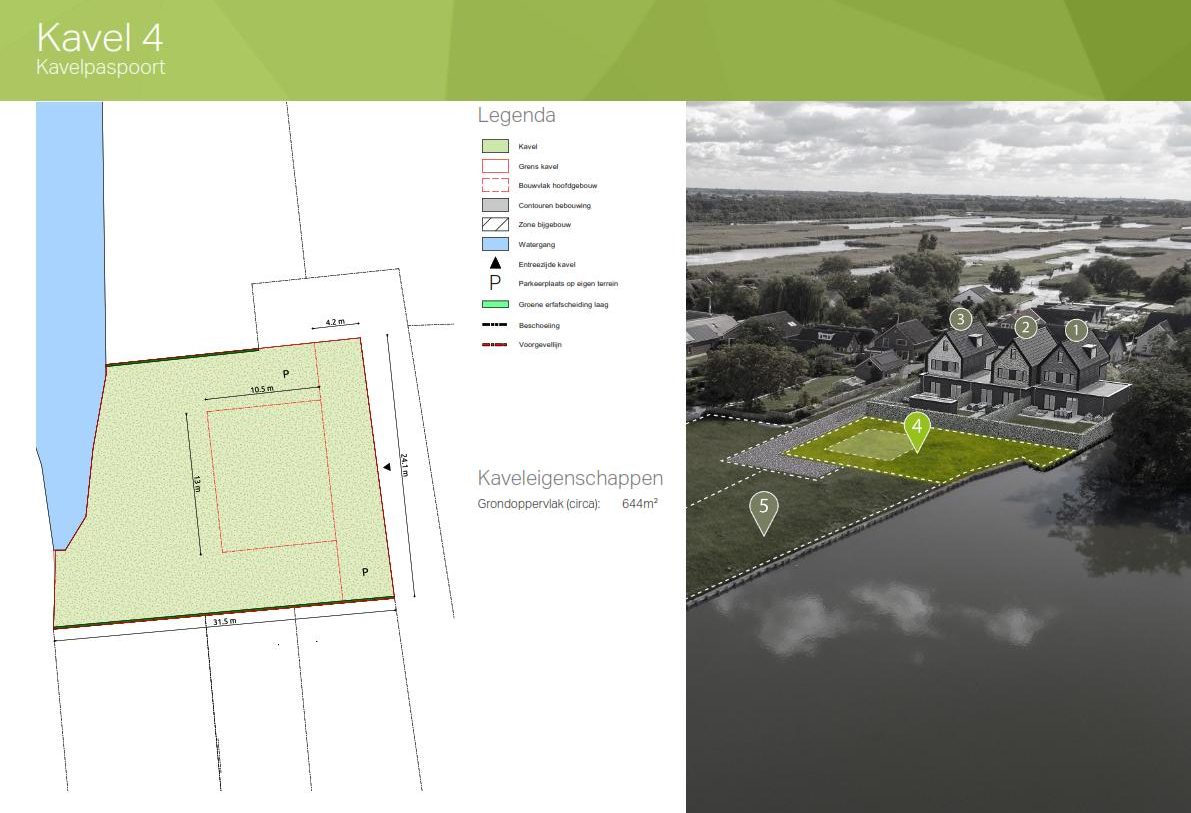Click the Grens kavel legend symbol
Viewport: 1191px width, 813px height.
(495, 166)
